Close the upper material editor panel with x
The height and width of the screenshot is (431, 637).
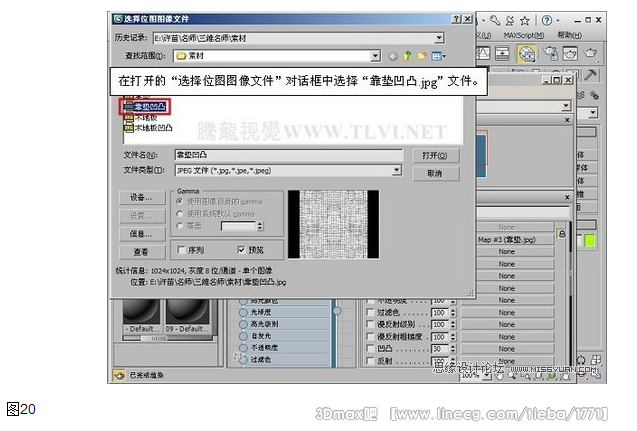567,120
